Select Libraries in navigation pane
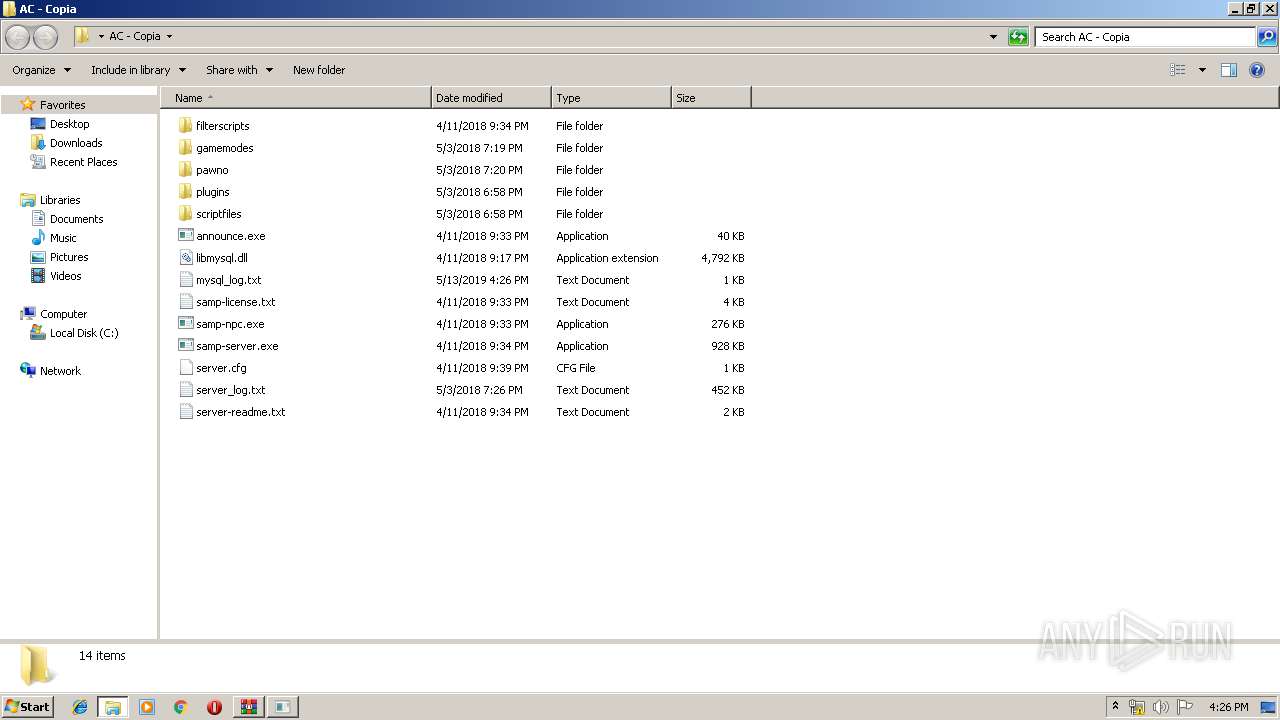Screen dimensions: 1280x720 (60, 200)
